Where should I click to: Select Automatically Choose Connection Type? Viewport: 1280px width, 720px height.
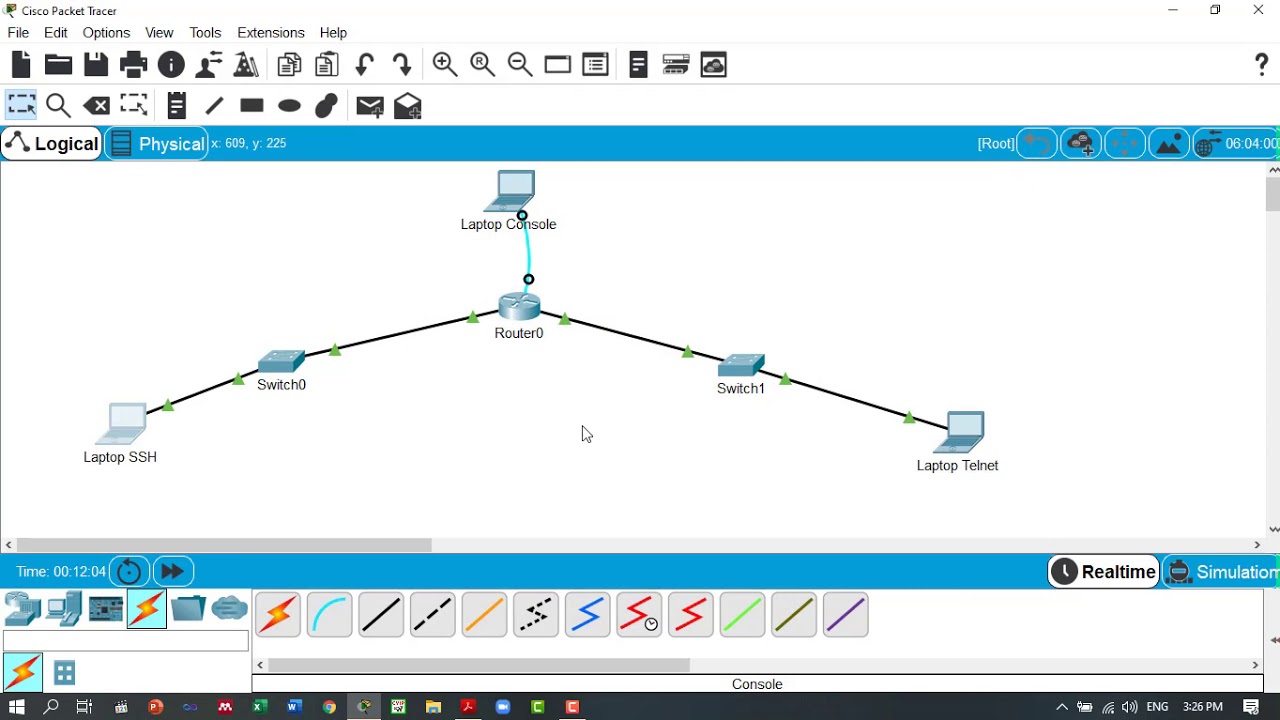click(x=278, y=615)
